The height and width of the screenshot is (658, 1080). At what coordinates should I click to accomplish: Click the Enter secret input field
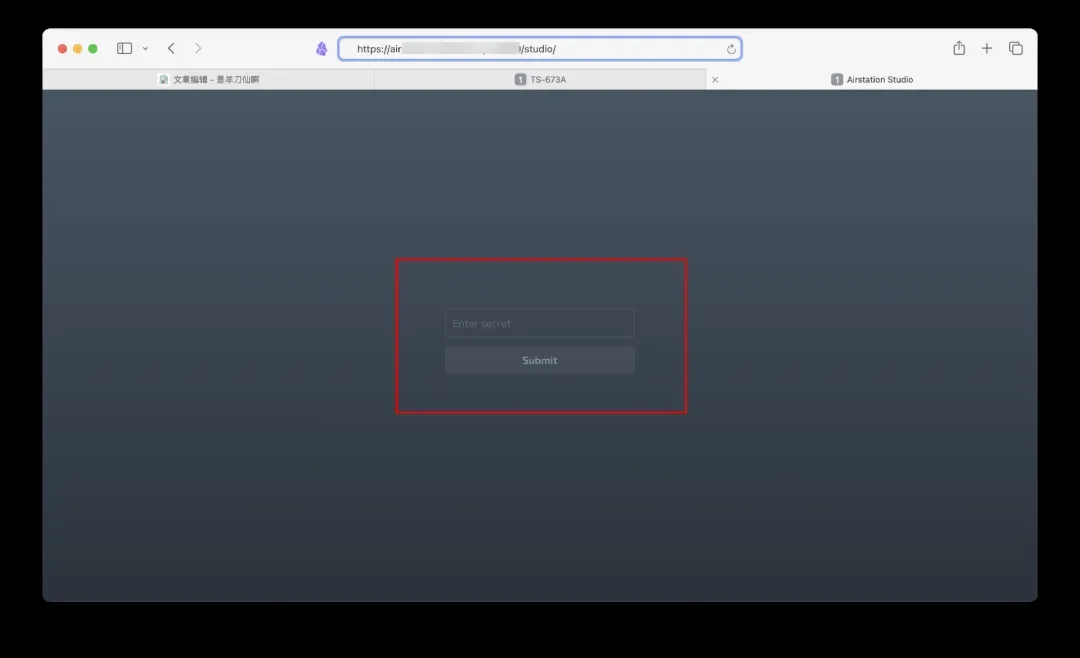point(539,323)
